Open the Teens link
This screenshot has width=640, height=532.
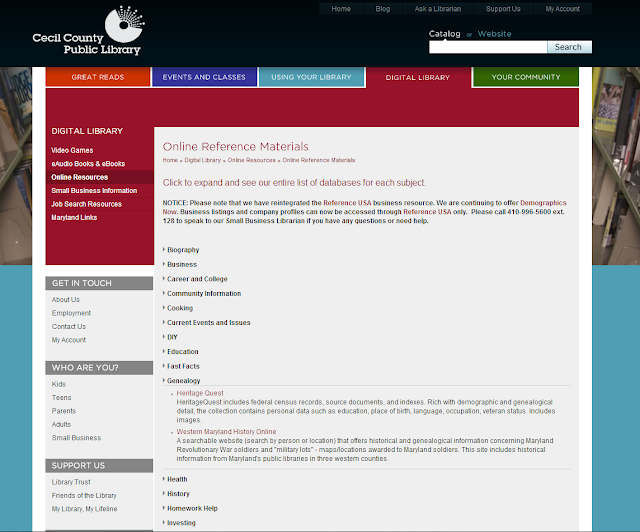61,398
